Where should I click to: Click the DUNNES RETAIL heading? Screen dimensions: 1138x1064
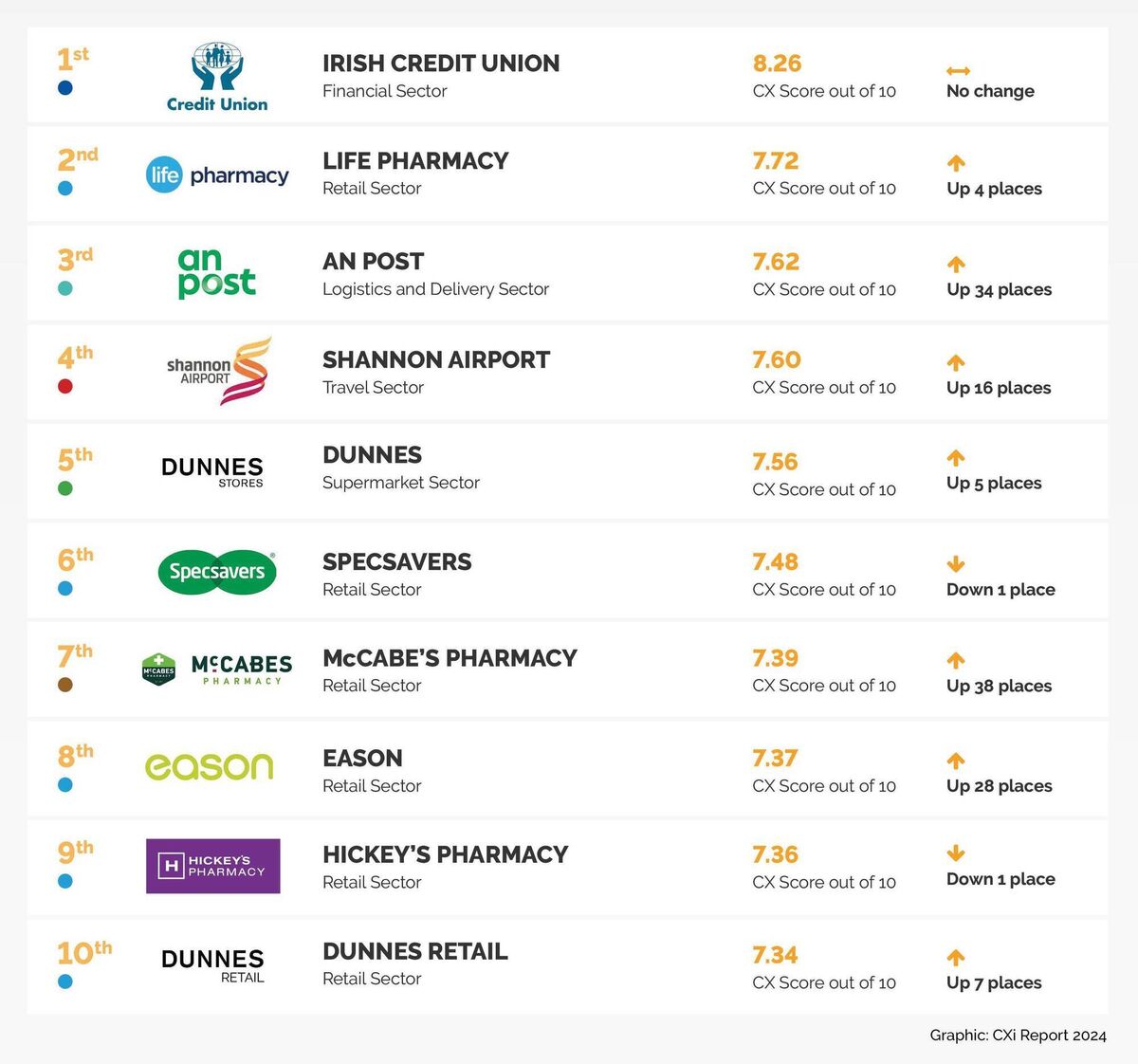tap(415, 951)
